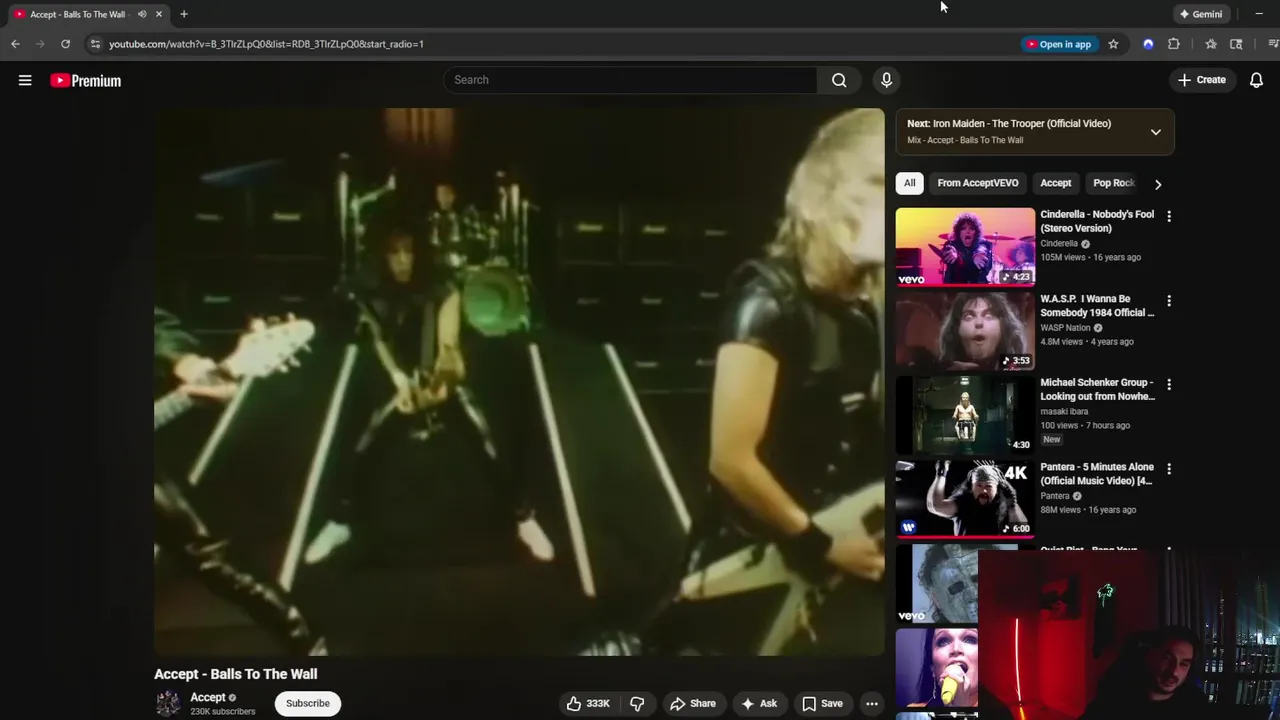
Task: Select the All filter chip
Action: pyautogui.click(x=909, y=183)
